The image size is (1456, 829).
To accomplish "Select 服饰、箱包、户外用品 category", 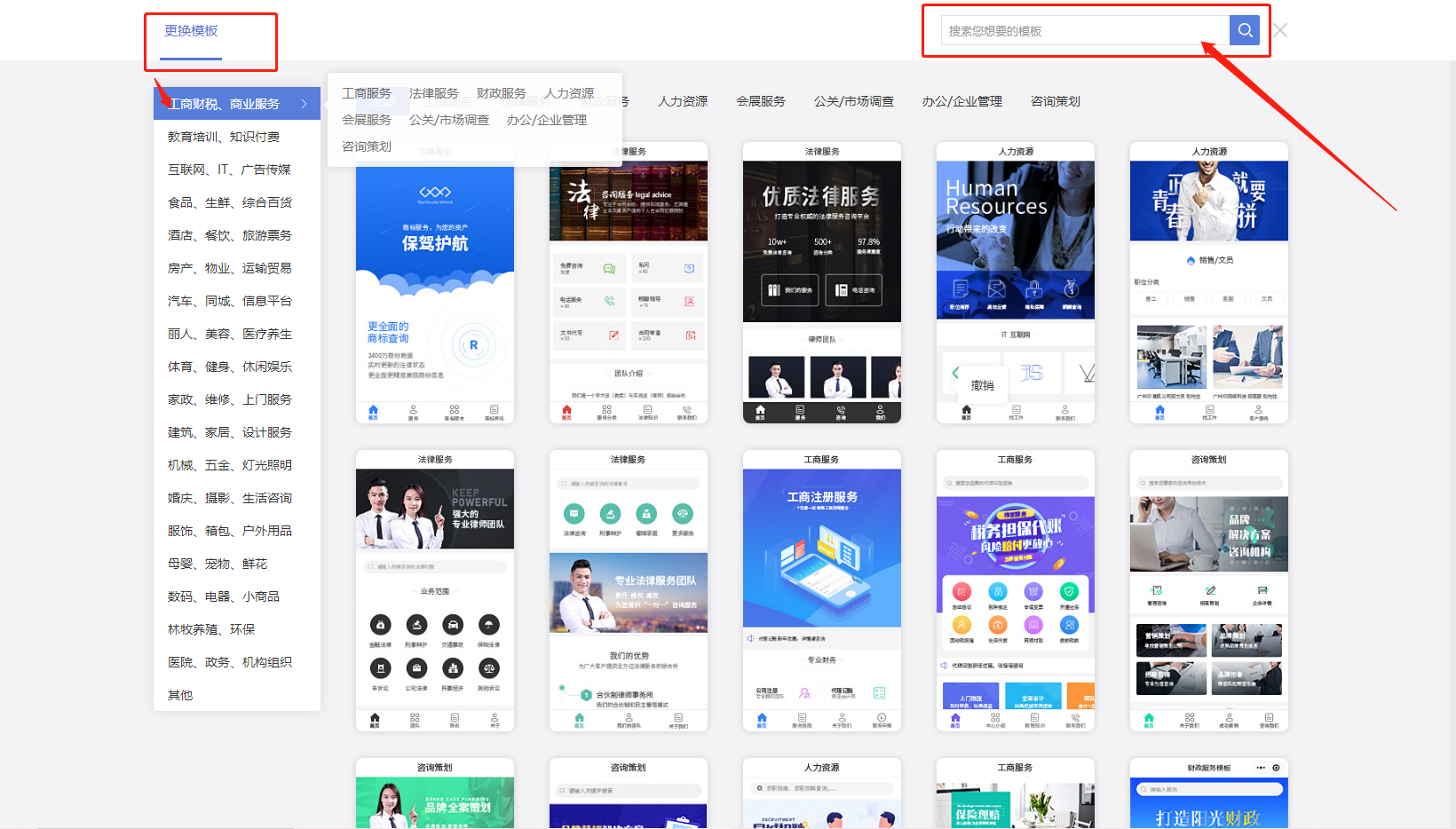I will pos(230,531).
